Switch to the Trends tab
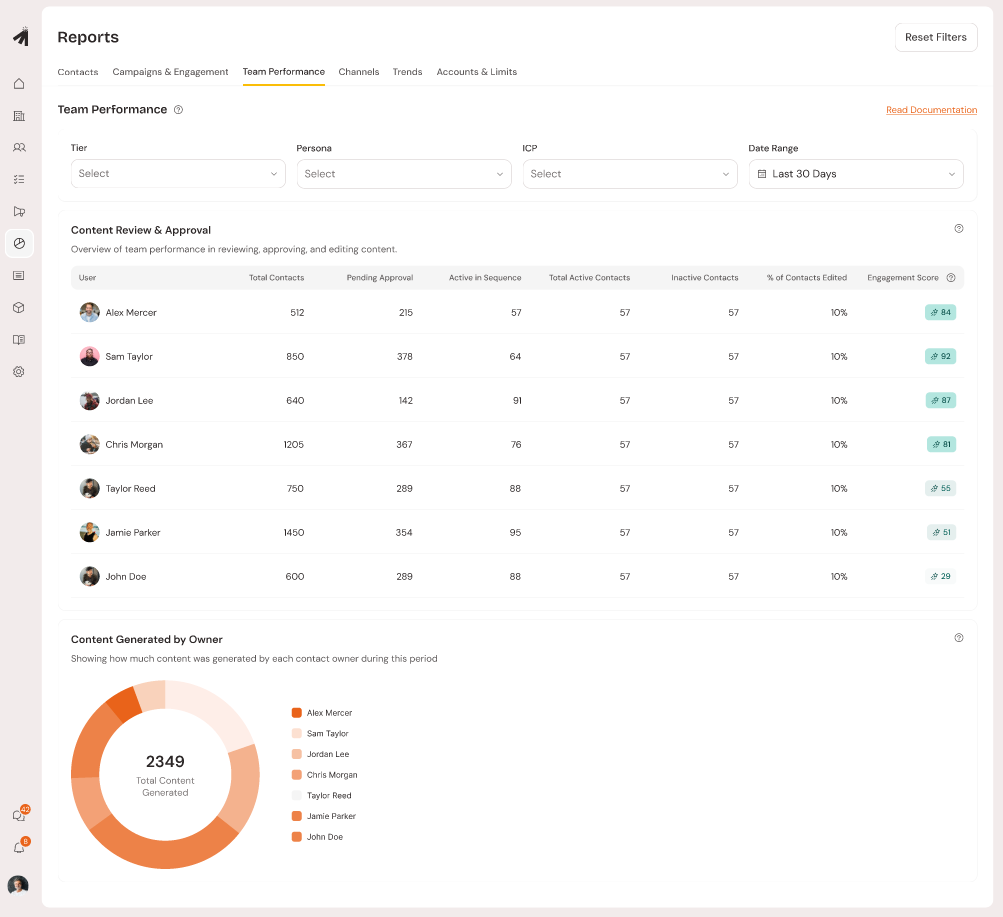 (x=407, y=72)
